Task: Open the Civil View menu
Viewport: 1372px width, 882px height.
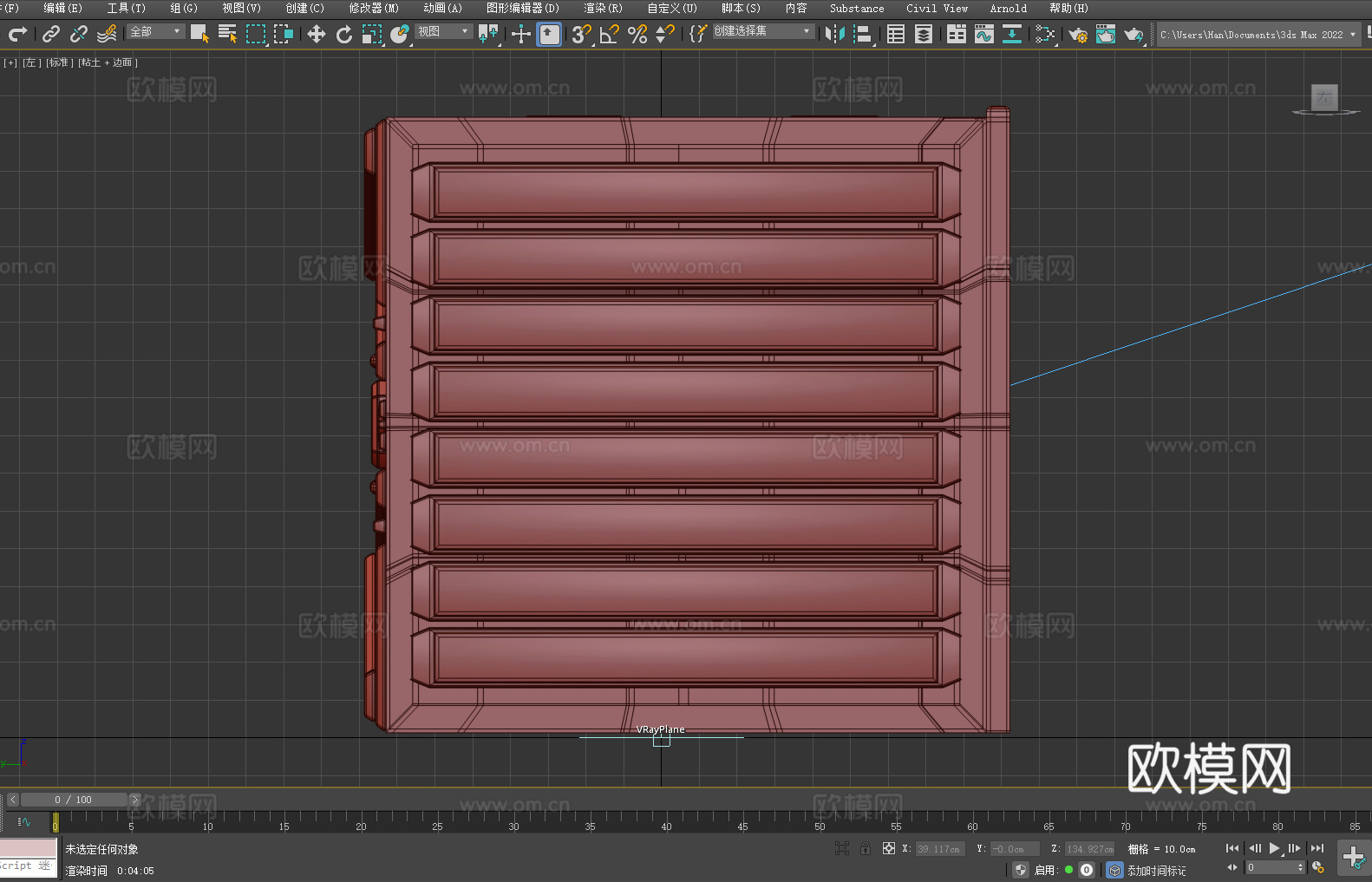Action: pyautogui.click(x=937, y=8)
